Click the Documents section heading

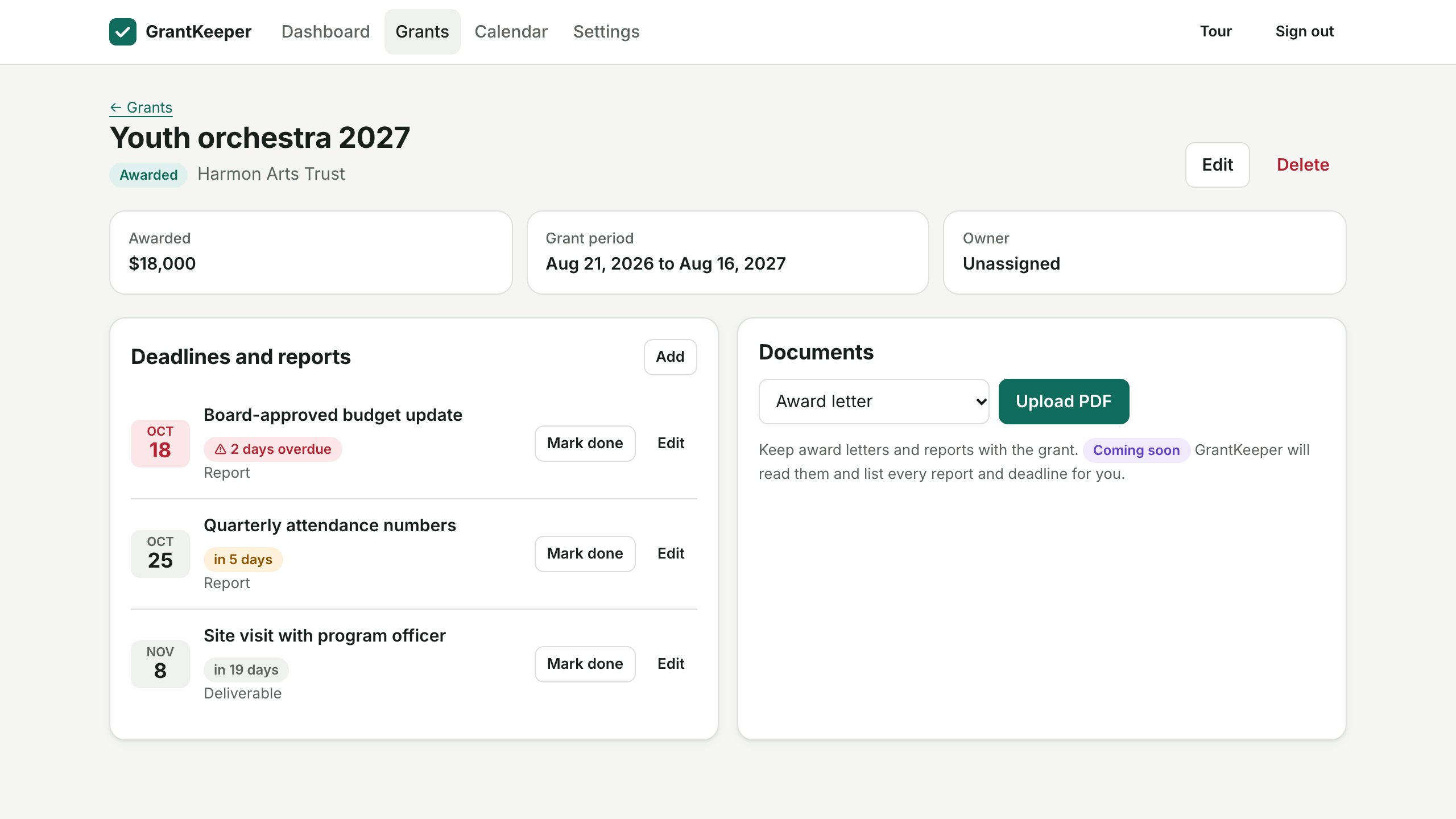coord(816,352)
